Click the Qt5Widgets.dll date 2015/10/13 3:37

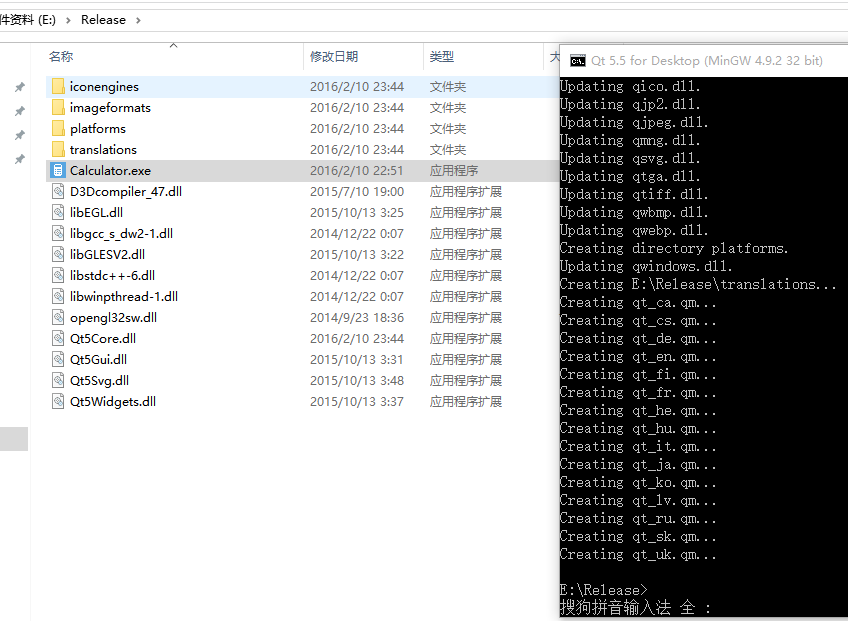pos(356,401)
